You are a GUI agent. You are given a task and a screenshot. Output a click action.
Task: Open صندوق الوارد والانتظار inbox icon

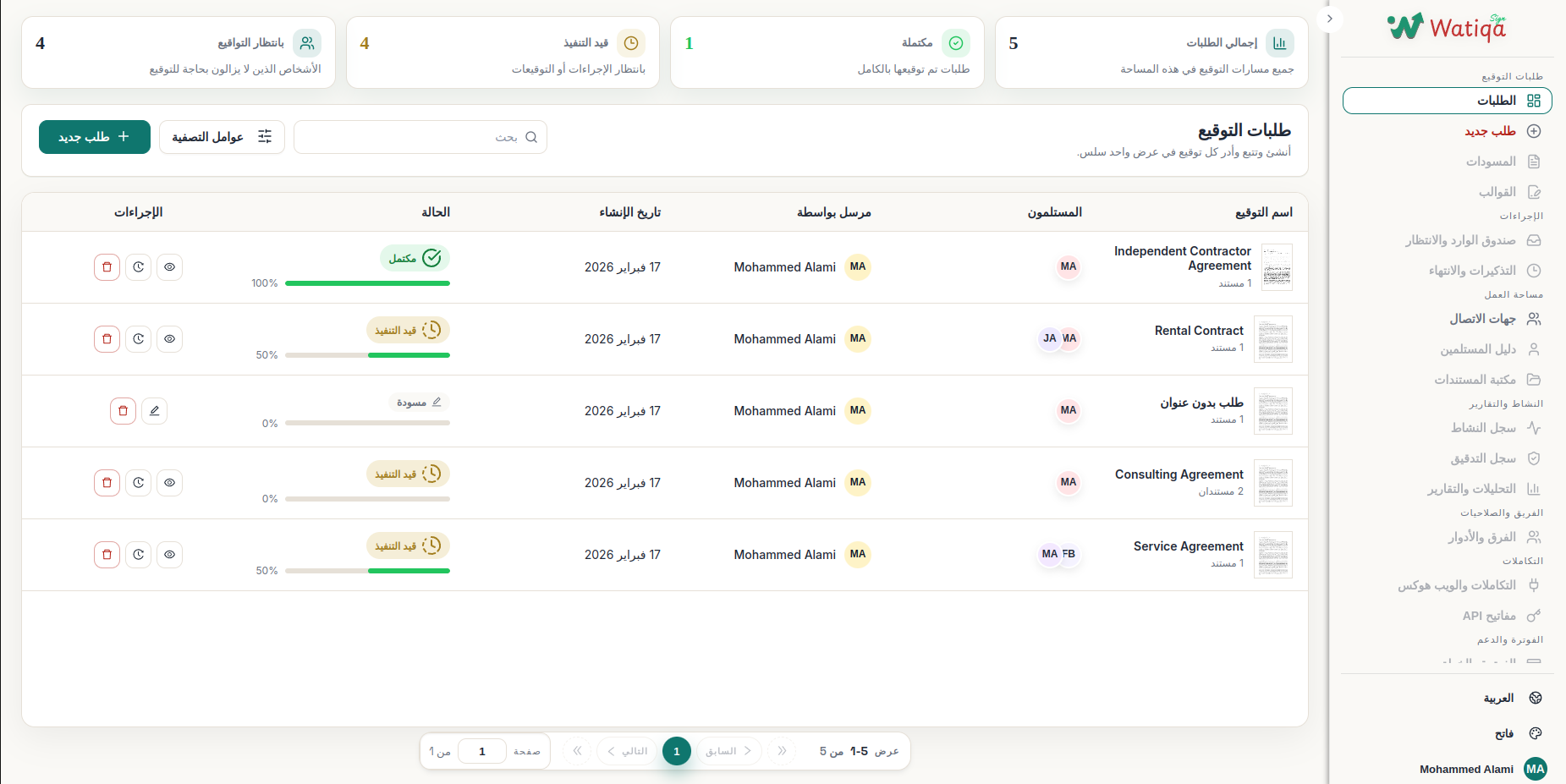1535,240
